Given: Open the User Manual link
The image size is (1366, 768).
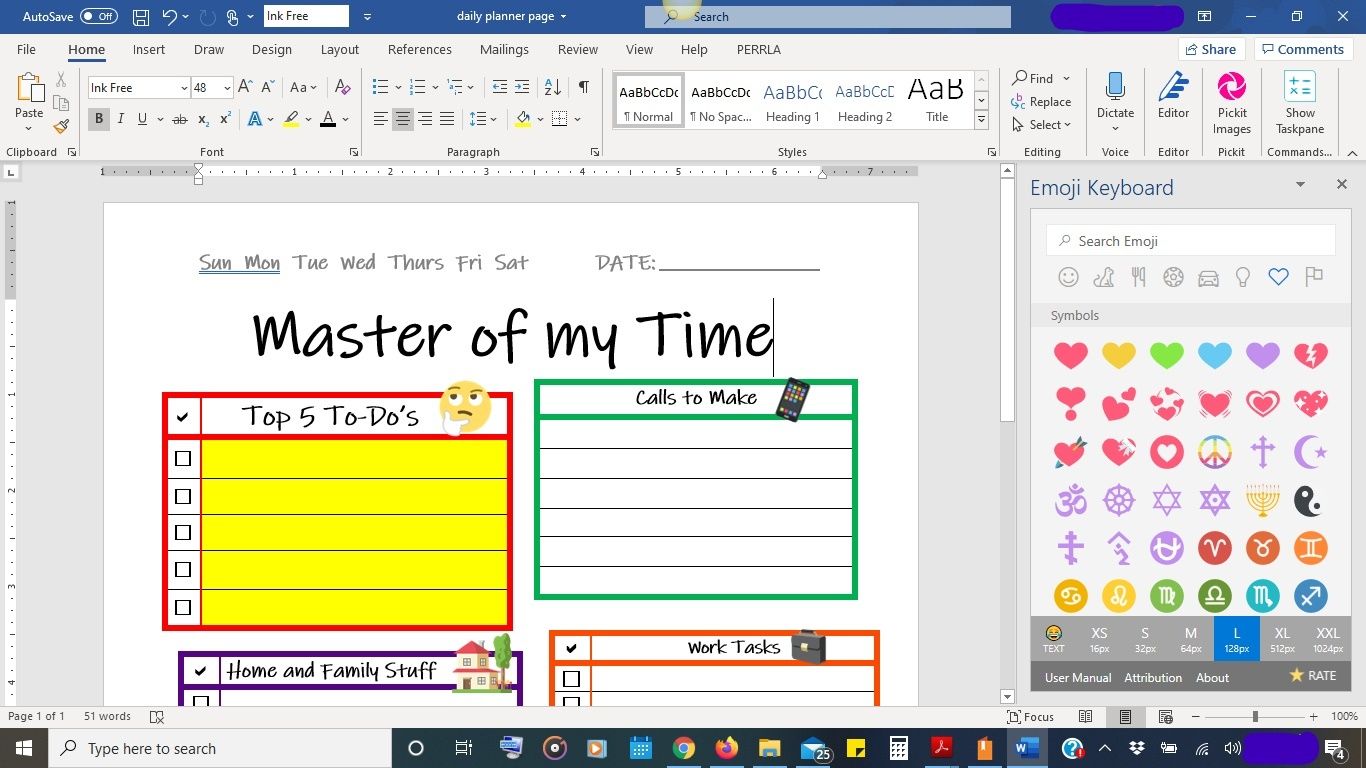Looking at the screenshot, I should pos(1077,677).
